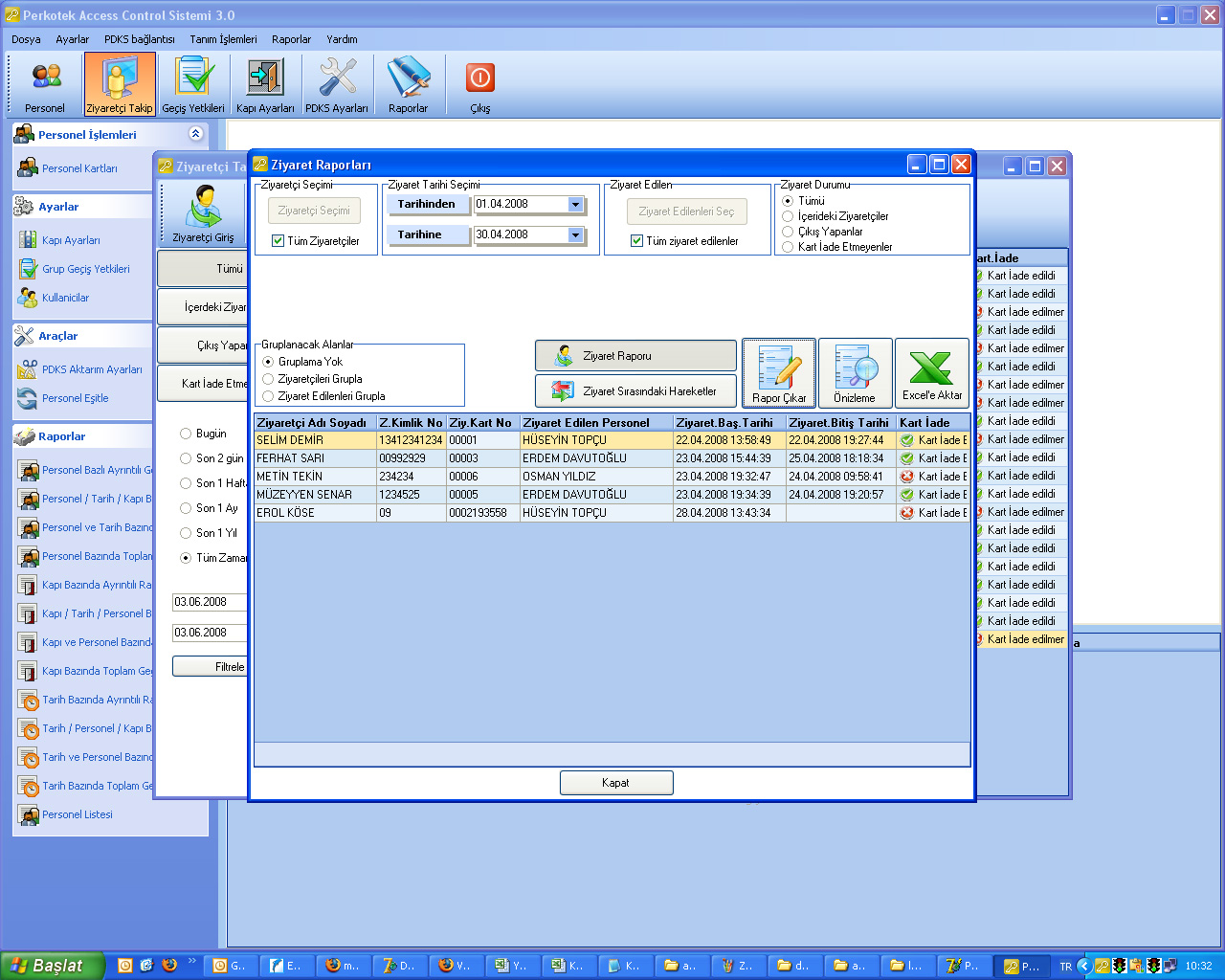The height and width of the screenshot is (980, 1225).
Task: Choose Ziyaretçileri Grupla radio button
Action: point(268,379)
